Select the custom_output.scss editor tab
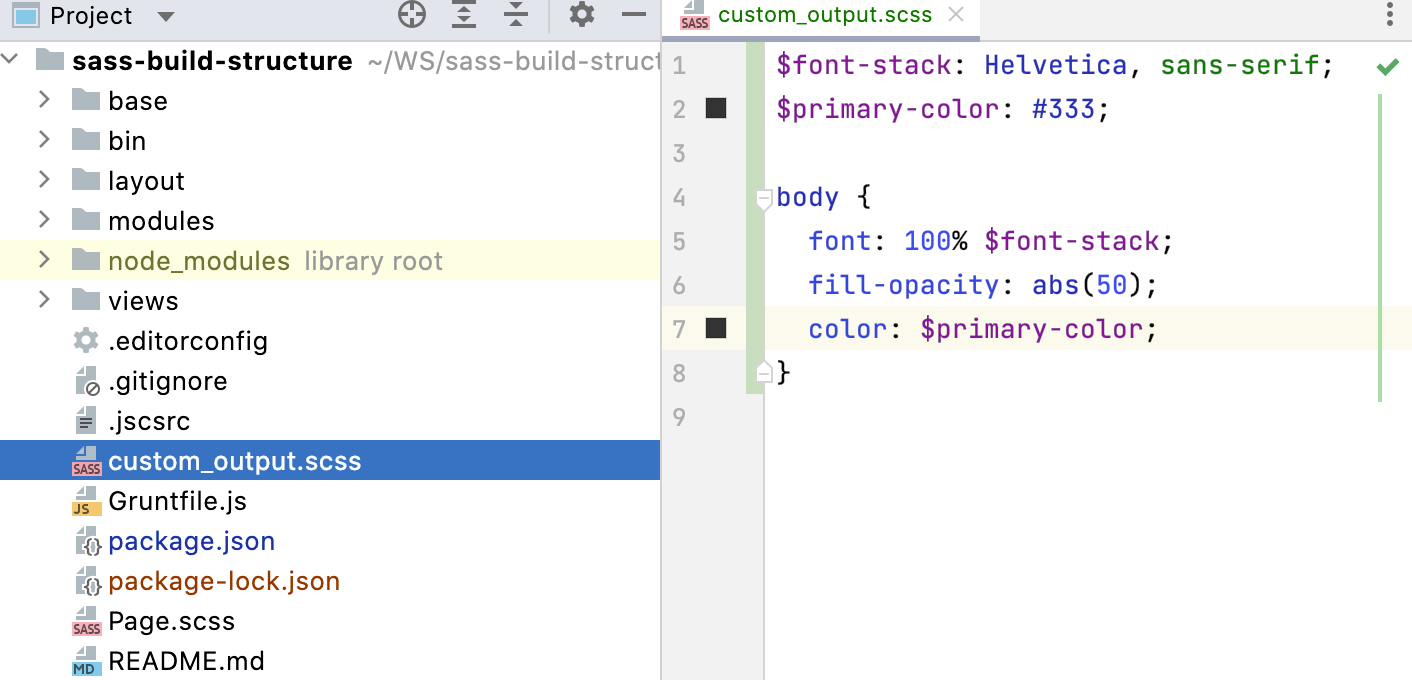Viewport: 1412px width, 680px height. 824,15
